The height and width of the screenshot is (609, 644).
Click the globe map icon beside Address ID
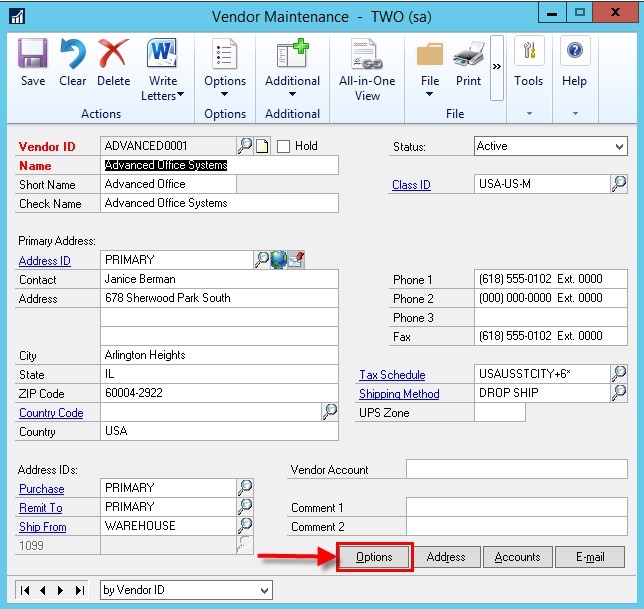coord(278,260)
